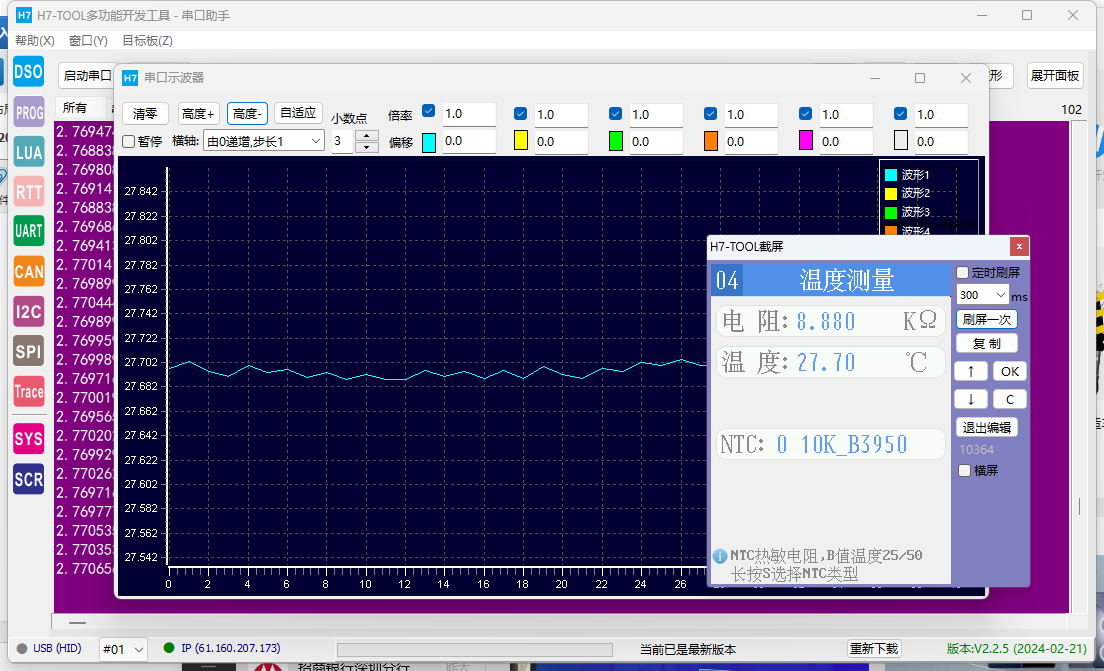Viewport: 1104px width, 671px height.
Task: Click the info icon beside NTC热敏电阻 hint
Action: point(720,556)
